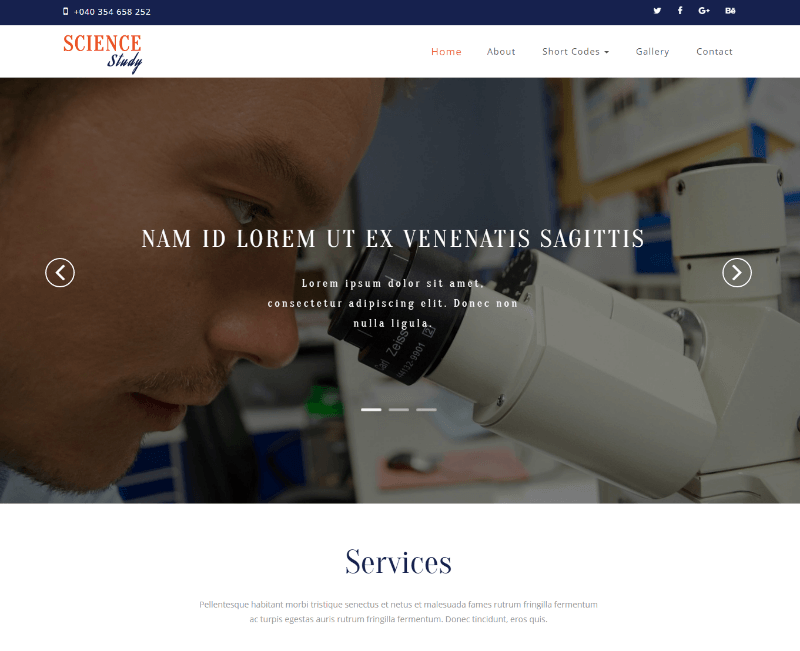
Task: Click the phone number +040 354 658 252
Action: pos(112,12)
